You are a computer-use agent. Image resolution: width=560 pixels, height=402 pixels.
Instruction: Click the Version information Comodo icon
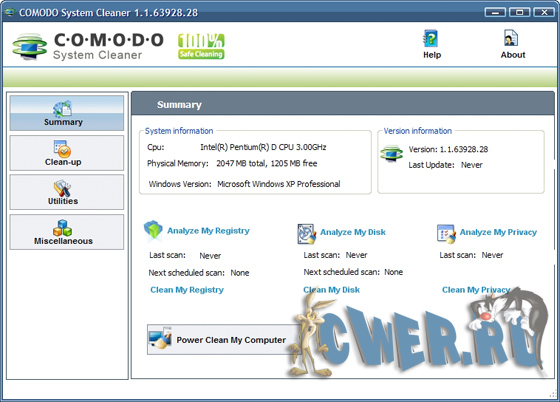(x=391, y=154)
